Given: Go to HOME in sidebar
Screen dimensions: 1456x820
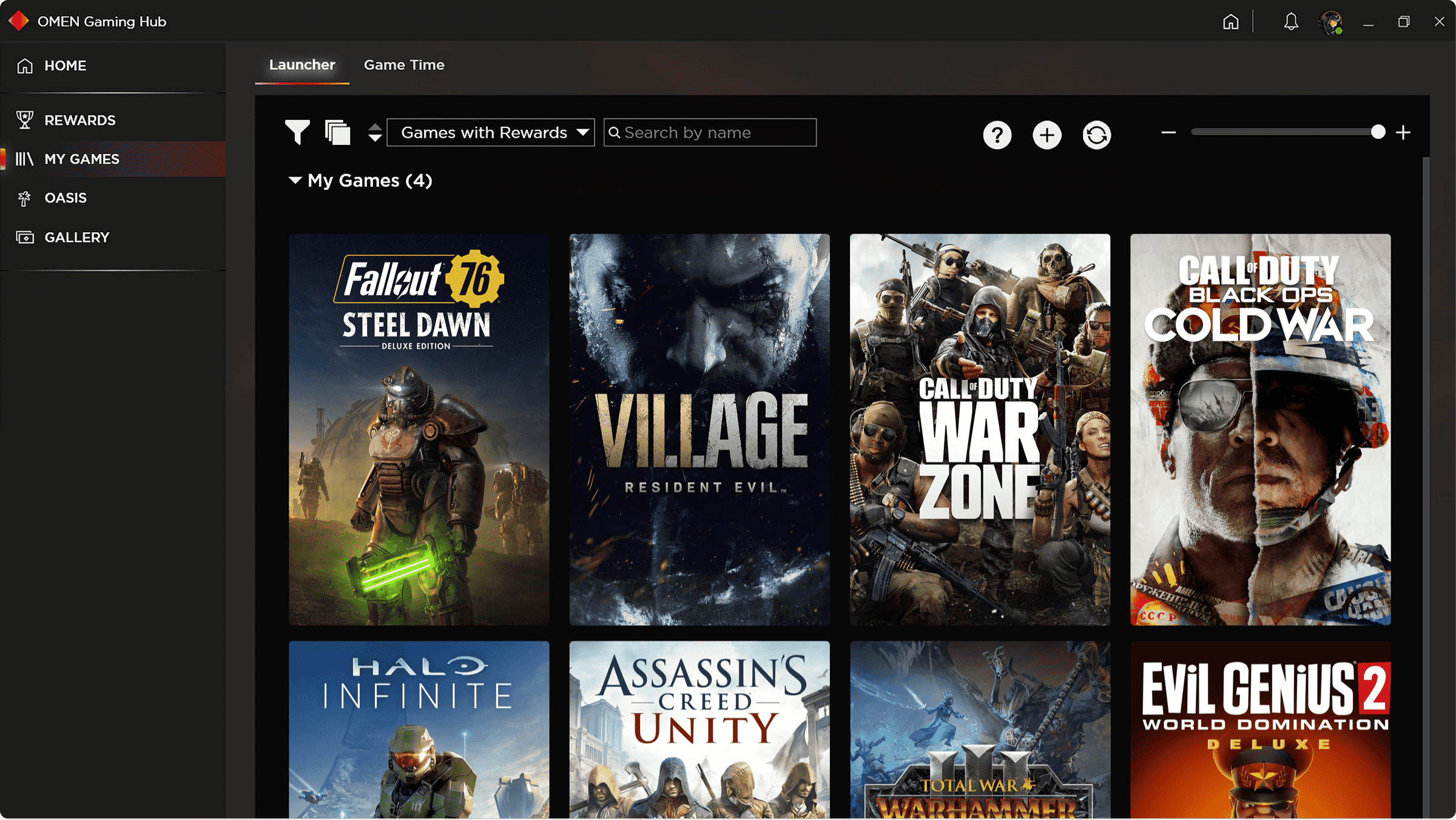Looking at the screenshot, I should pos(113,66).
